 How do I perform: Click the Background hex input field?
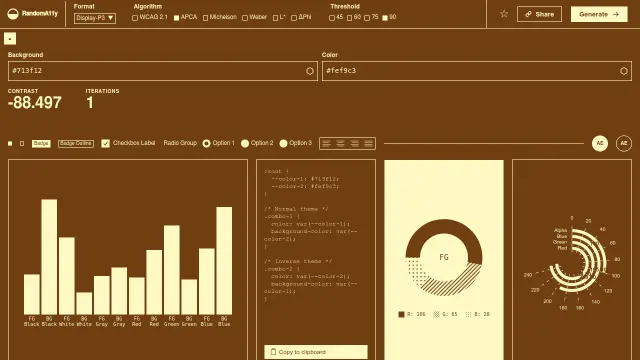[x=162, y=71]
